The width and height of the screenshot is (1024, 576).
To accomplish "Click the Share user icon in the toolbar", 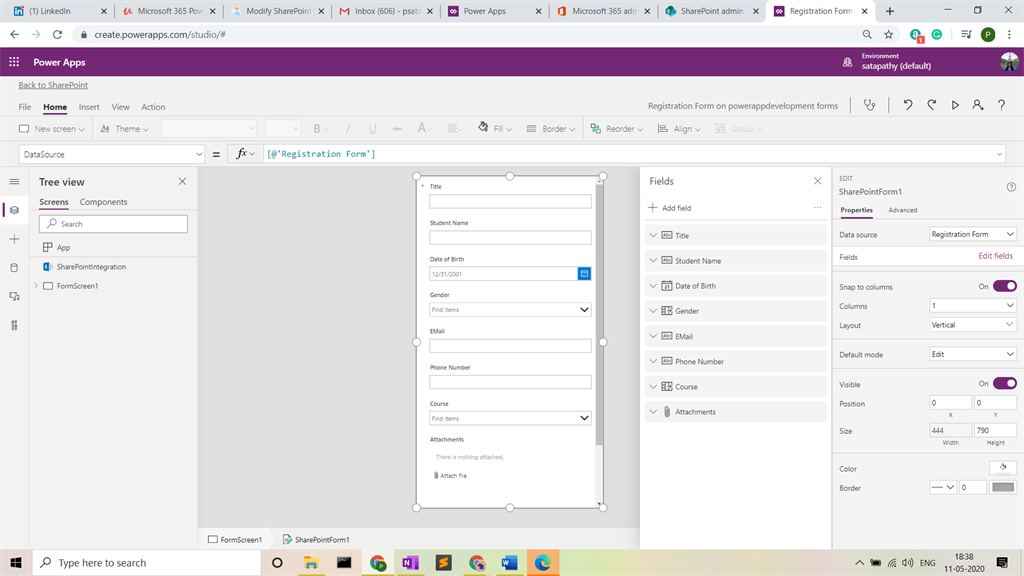I will click(x=978, y=105).
